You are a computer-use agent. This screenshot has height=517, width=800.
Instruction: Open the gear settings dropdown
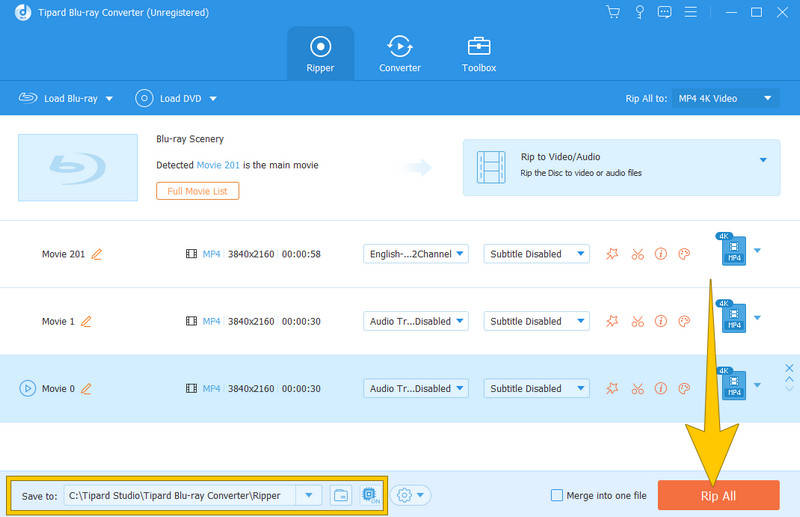[411, 495]
